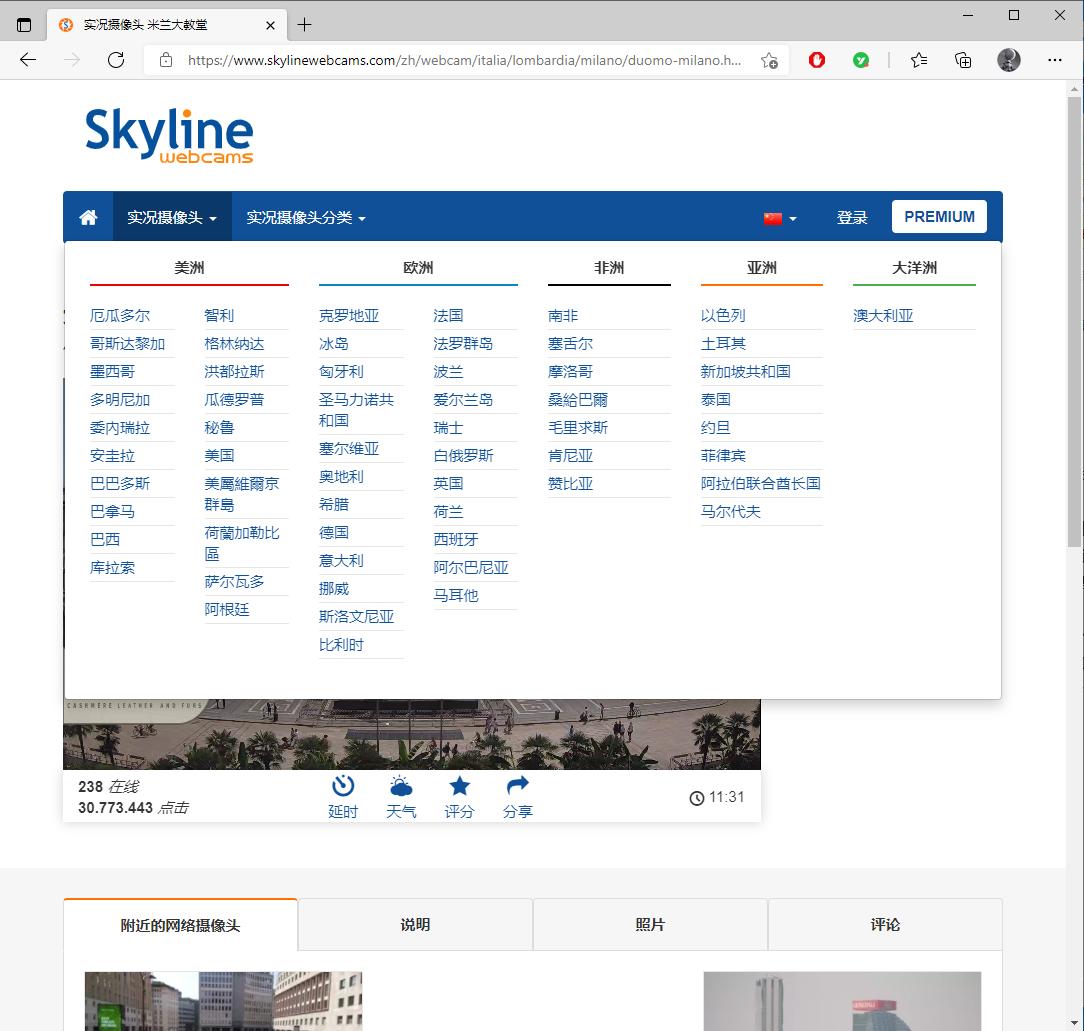Open the China flag language dropdown

tap(779, 216)
